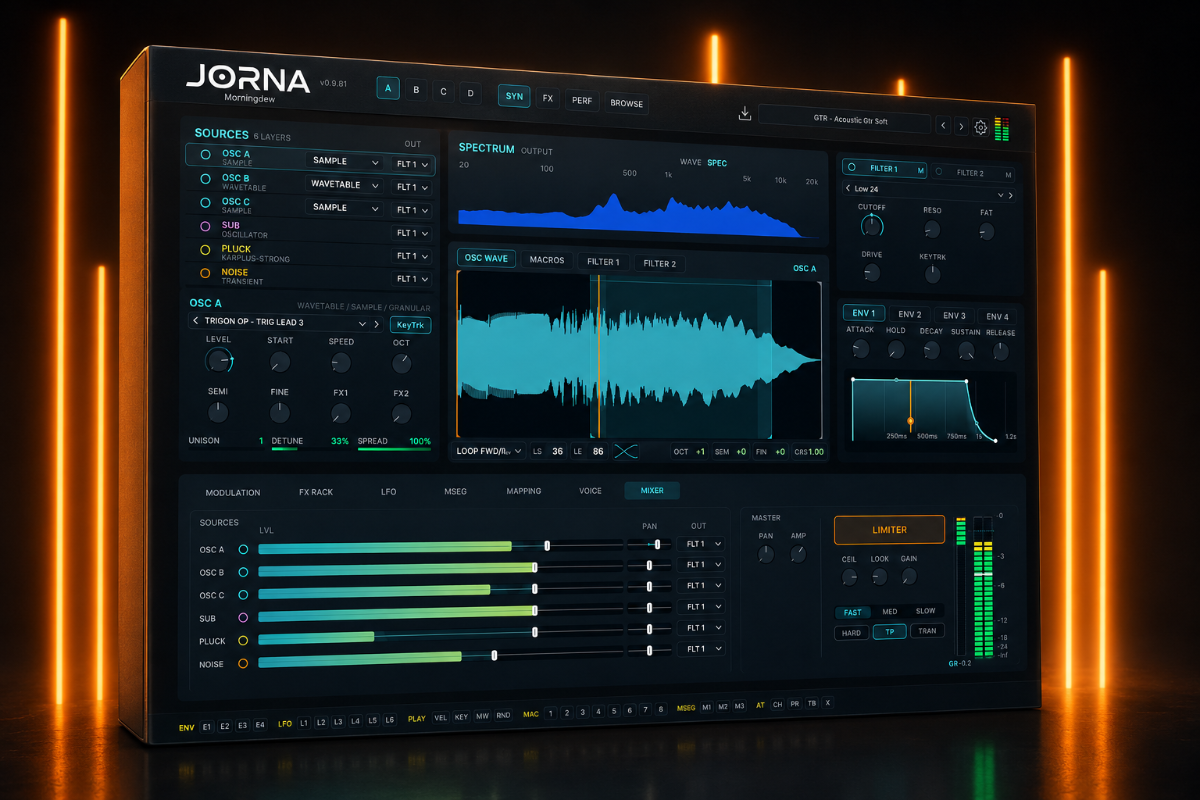Open OSC A SAMPLE type dropdown
The width and height of the screenshot is (1200, 800).
point(345,162)
